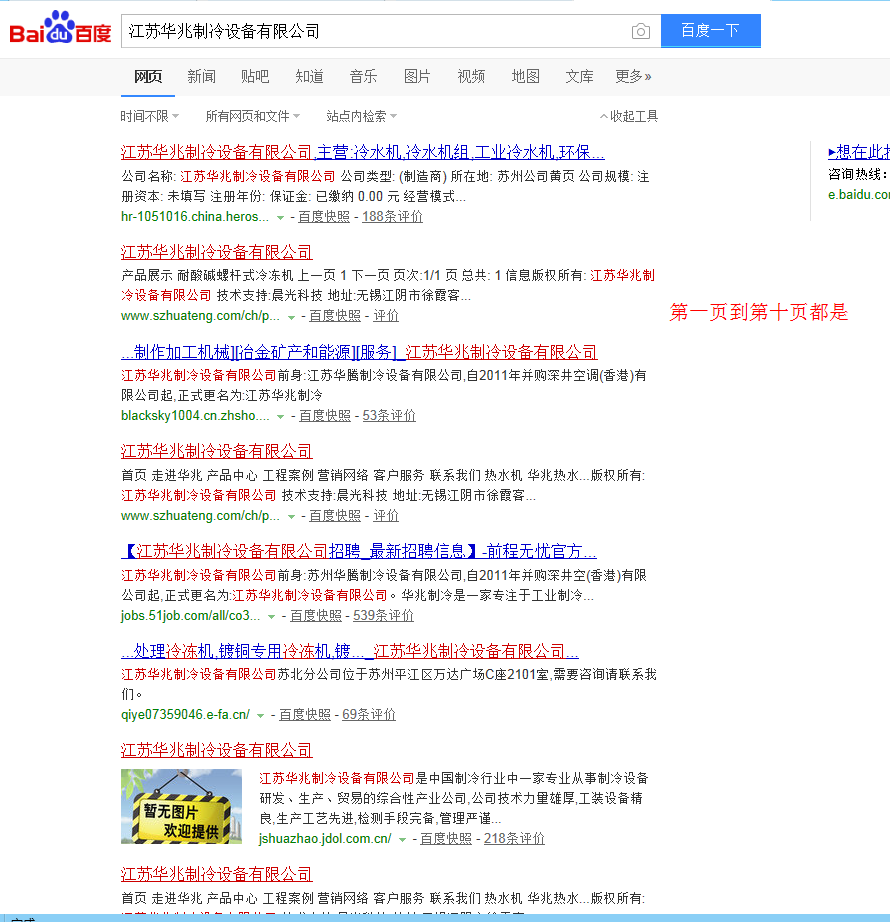890x922 pixels.
Task: View 69条评价 reviews link
Action: pos(369,714)
